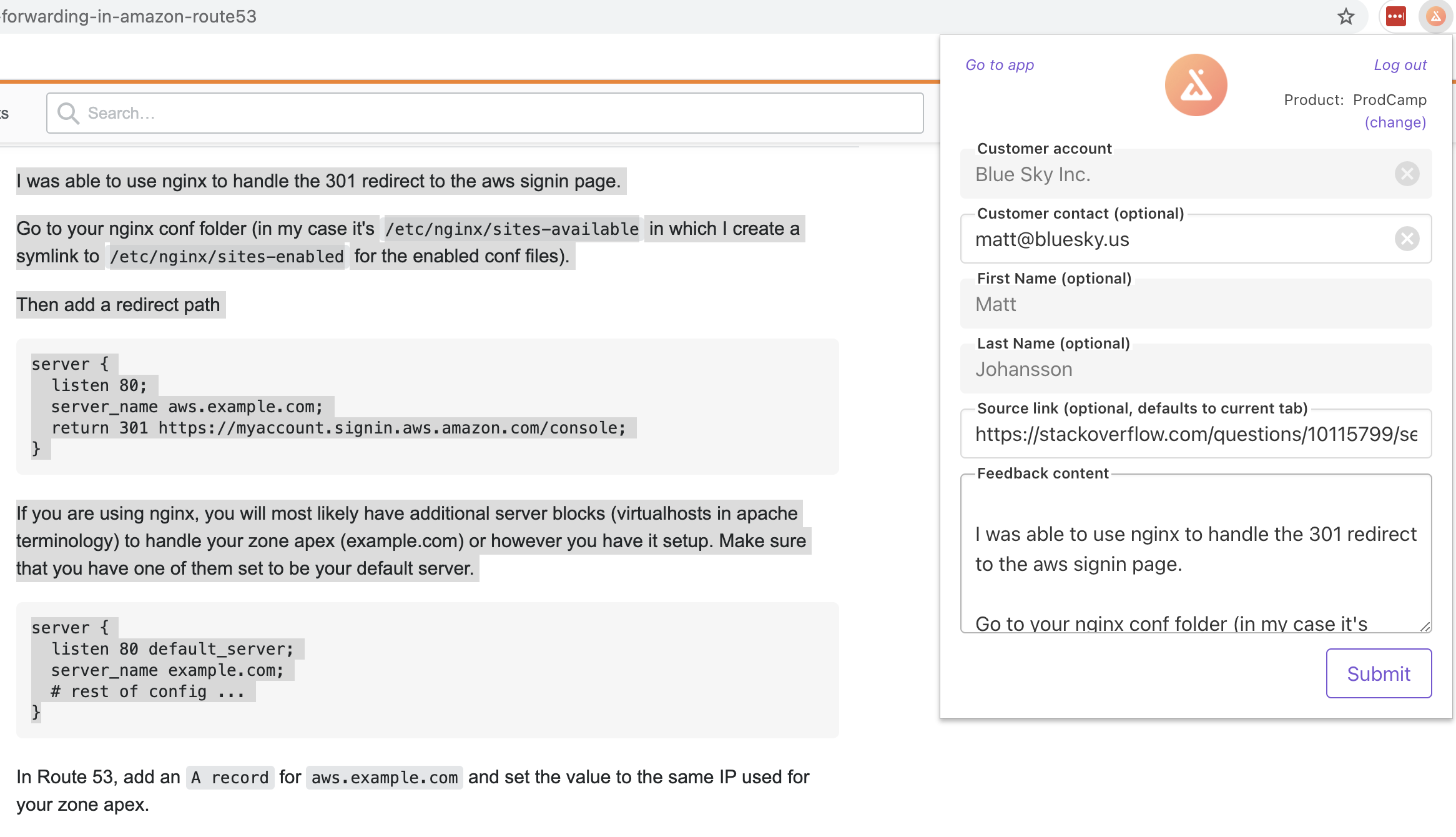Viewport: 1456px width, 837px height.
Task: Click the ProdCamp extension icon in browser toolbar
Action: 1435,17
